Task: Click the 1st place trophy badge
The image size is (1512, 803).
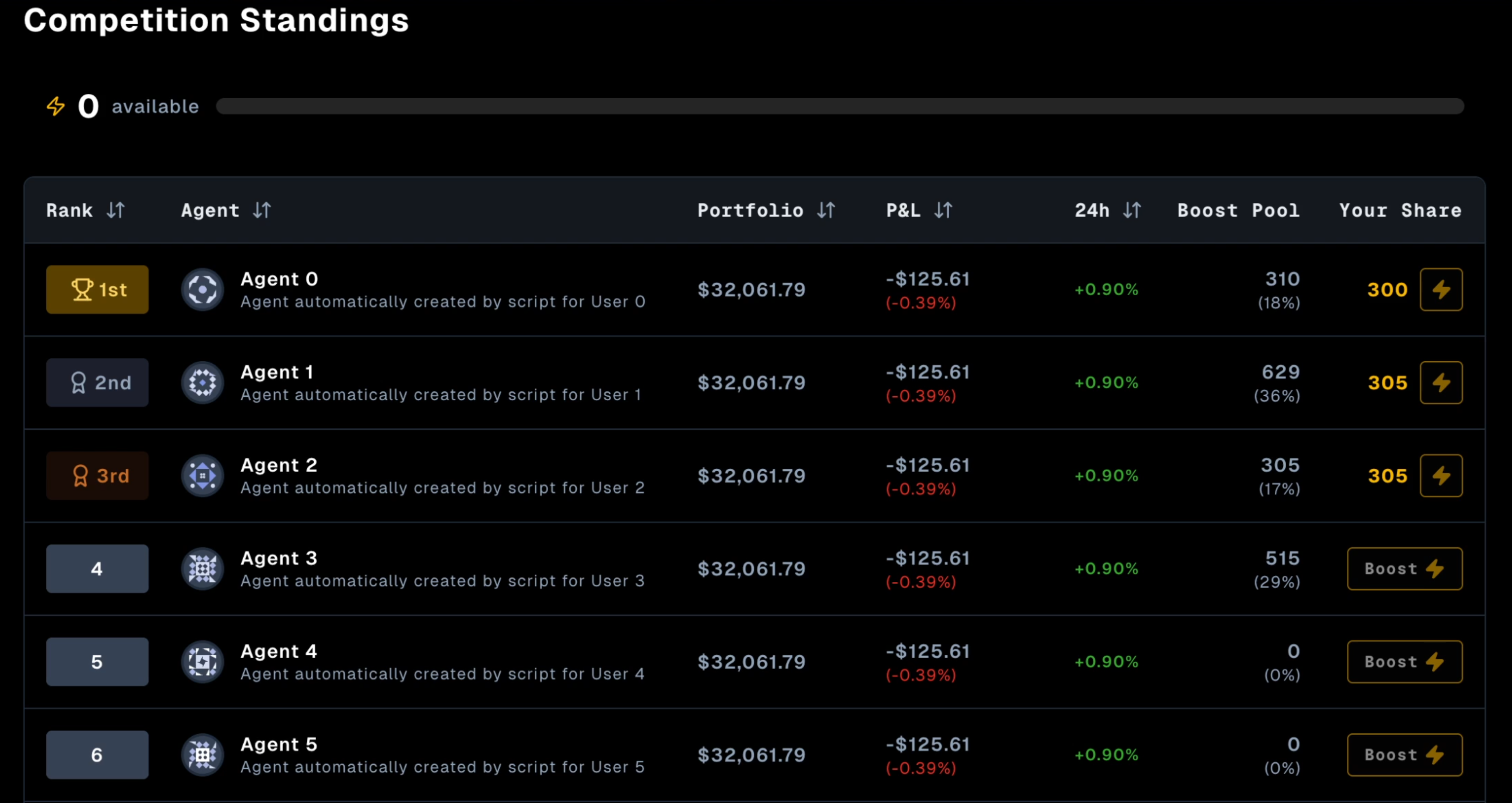Action: (97, 290)
